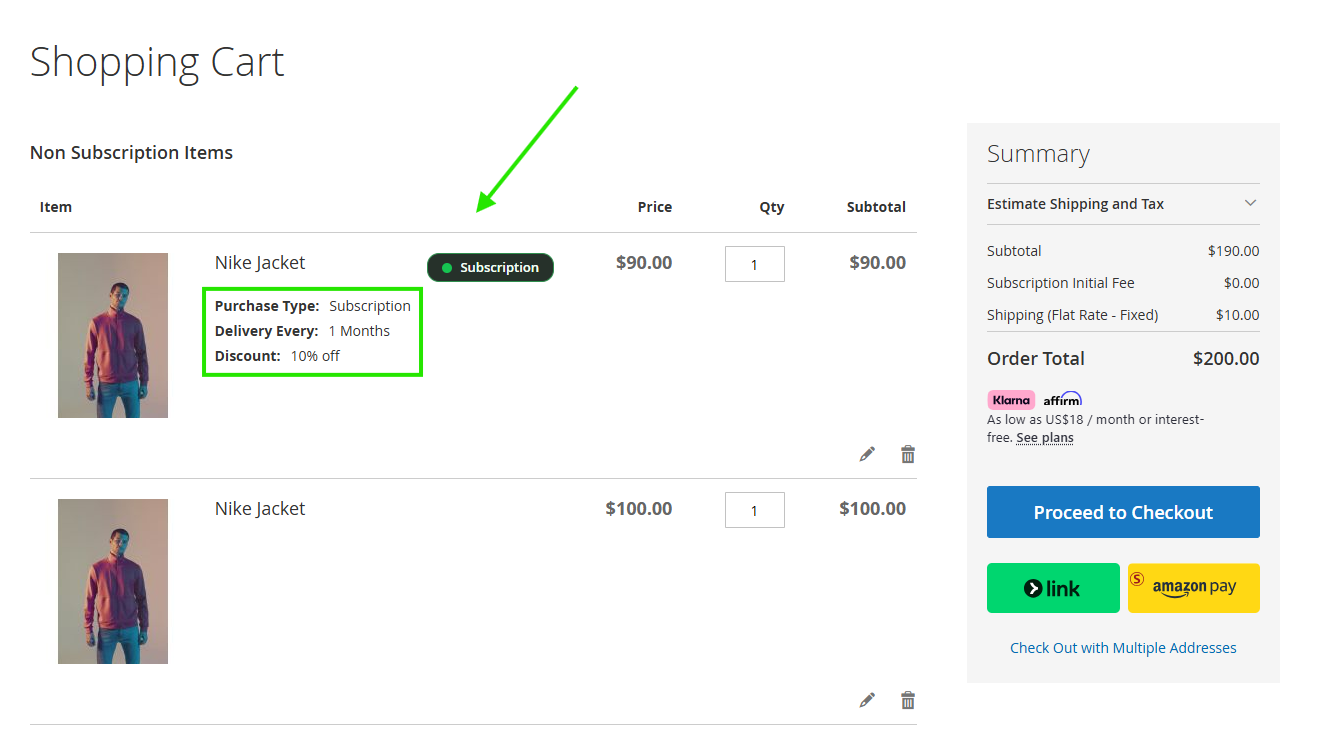Click the Non Subscription Items heading

click(131, 153)
